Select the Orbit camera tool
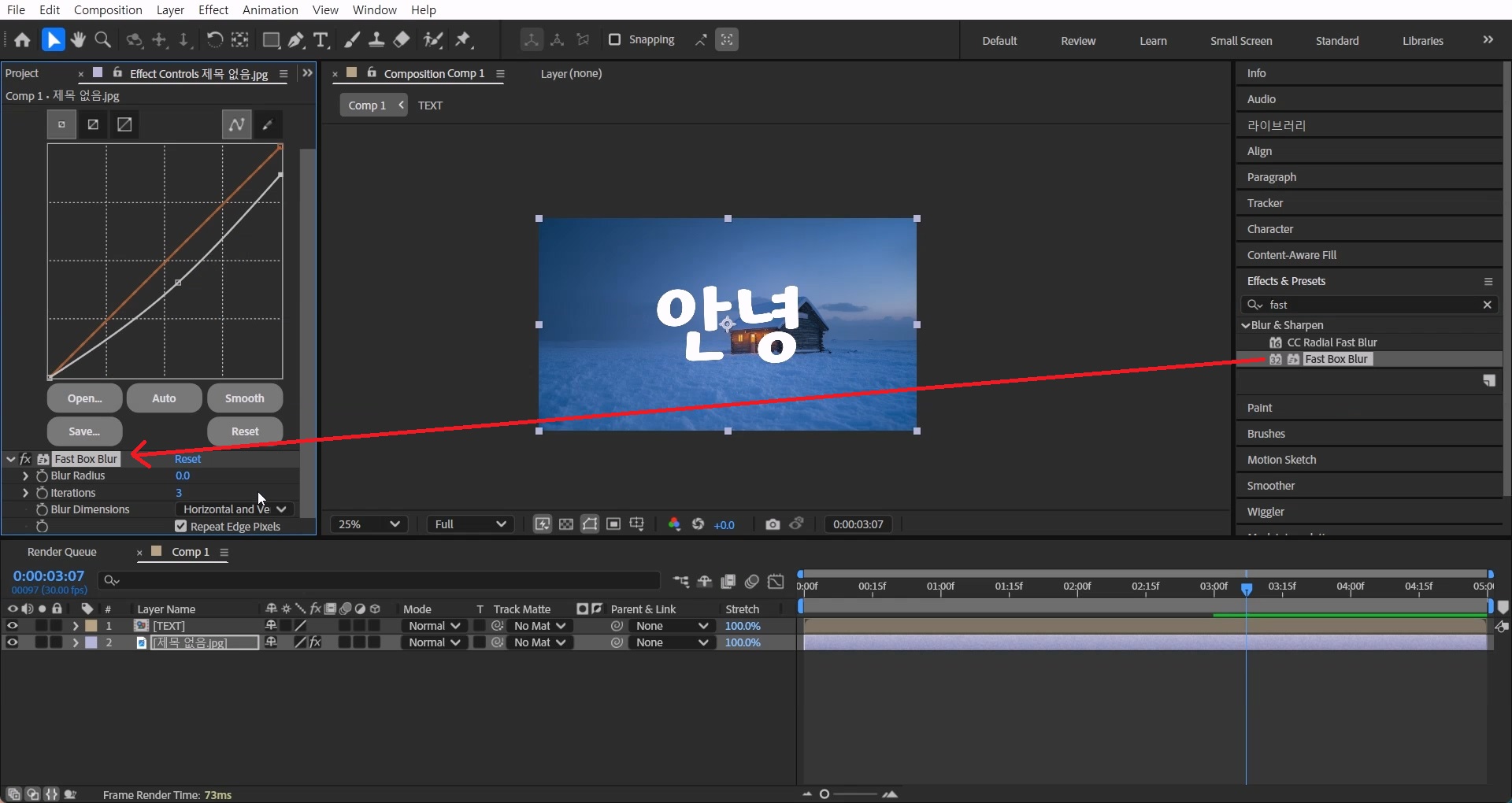 pos(135,40)
